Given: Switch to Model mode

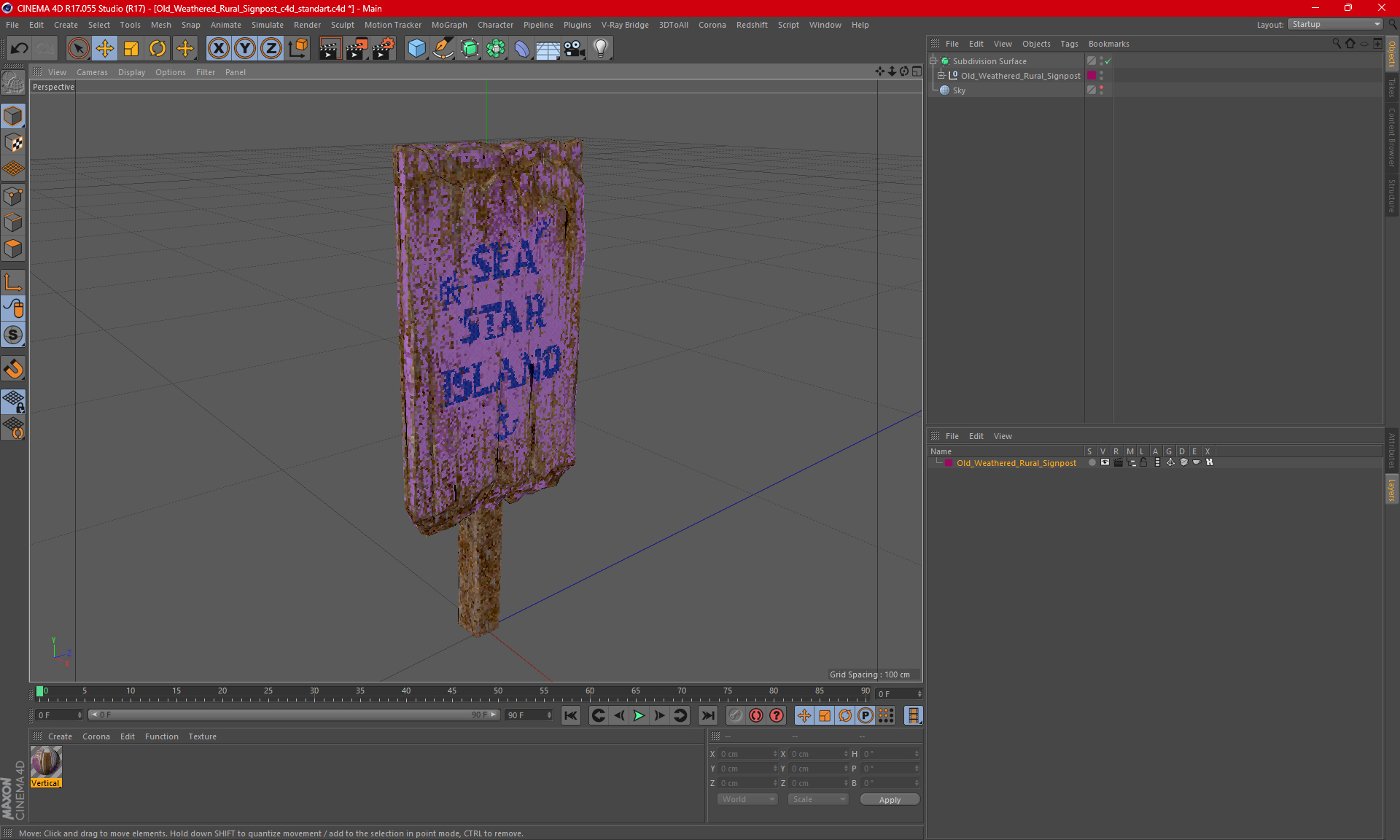Looking at the screenshot, I should point(13,116).
